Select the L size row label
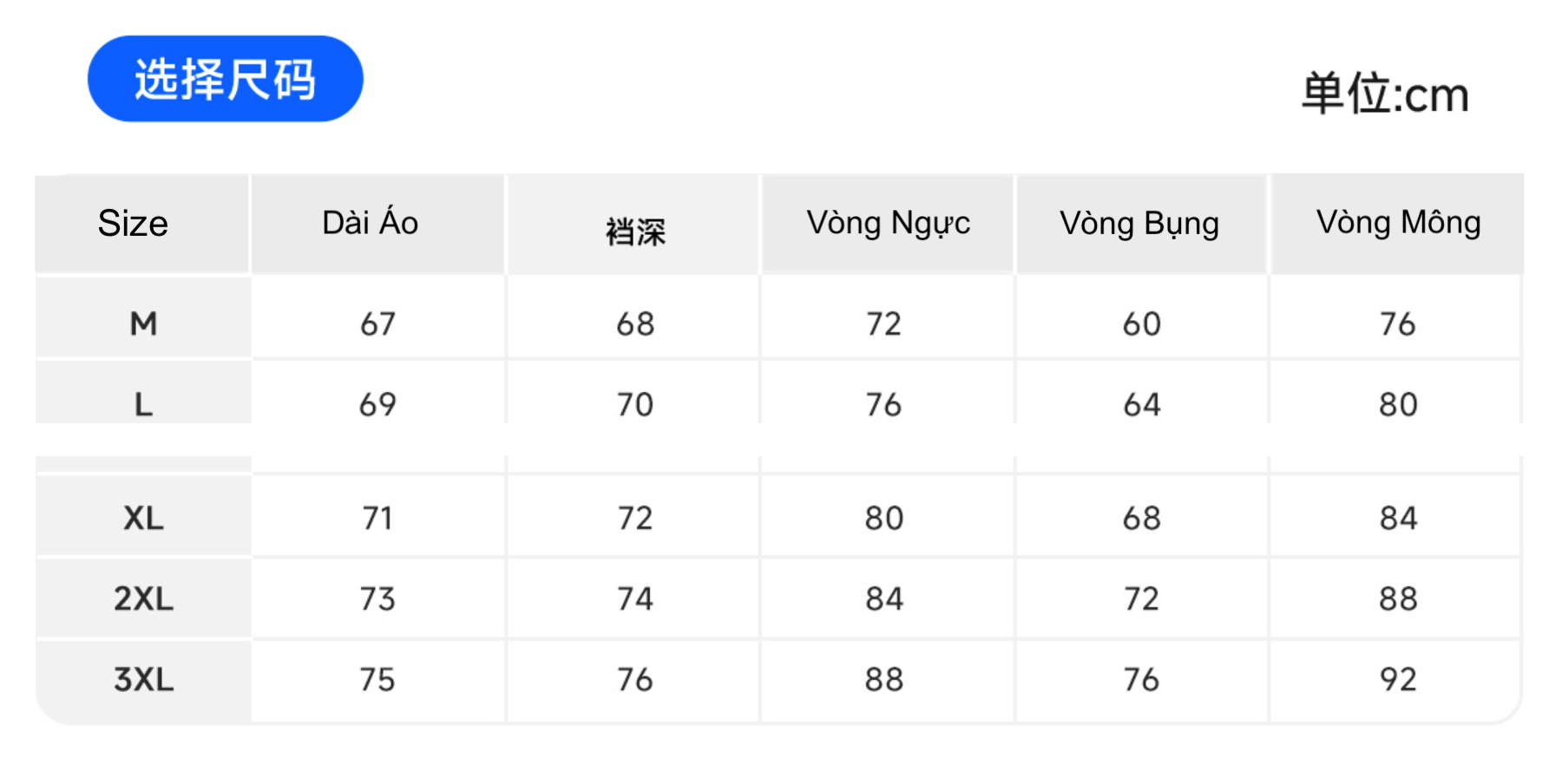This screenshot has height=784, width=1562. 143,404
